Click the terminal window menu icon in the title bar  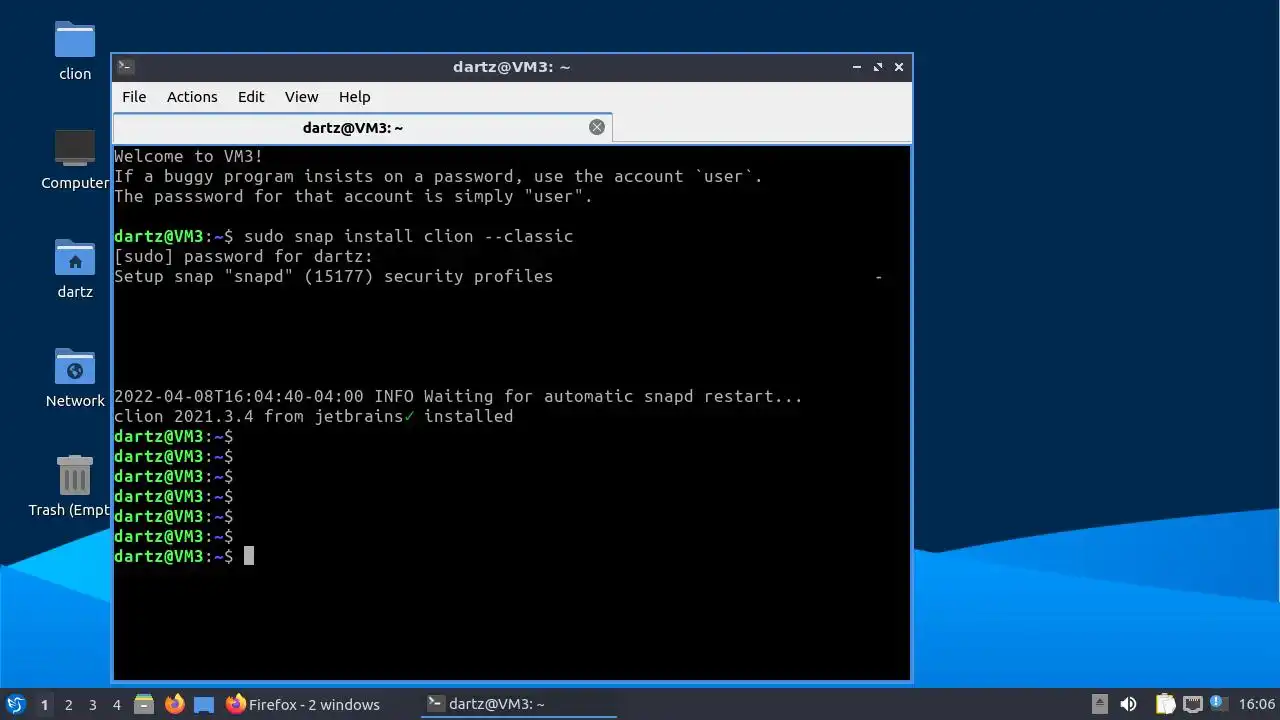pyautogui.click(x=125, y=67)
